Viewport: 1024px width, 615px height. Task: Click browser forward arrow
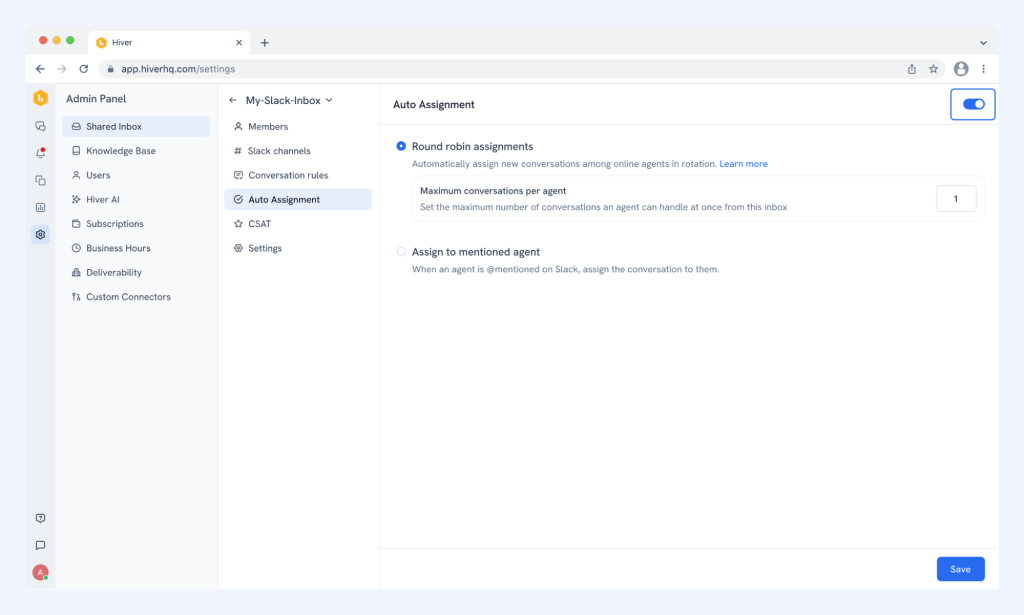[62, 69]
